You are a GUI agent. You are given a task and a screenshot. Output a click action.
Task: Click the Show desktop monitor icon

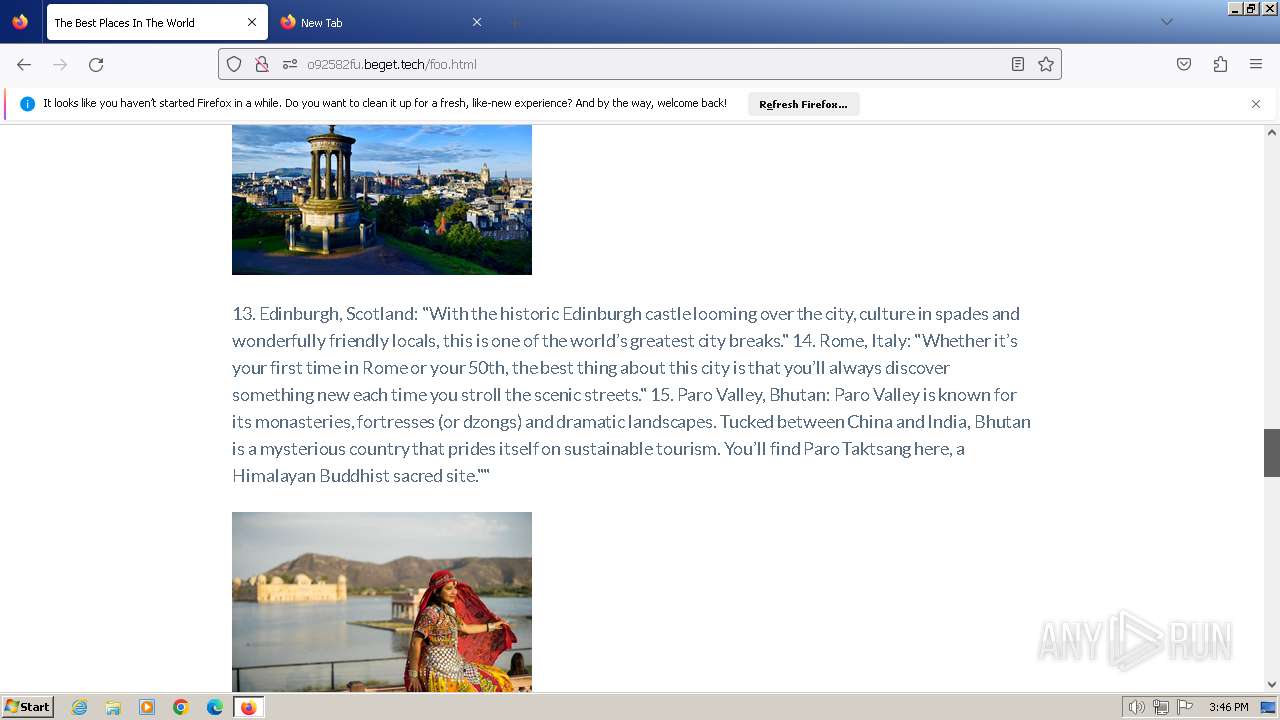(1268, 707)
